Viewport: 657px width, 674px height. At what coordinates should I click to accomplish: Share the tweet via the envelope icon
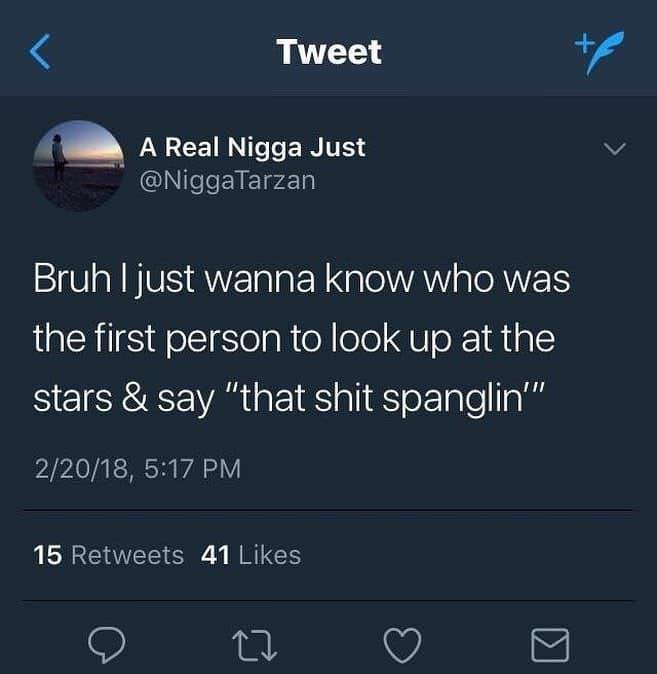click(x=550, y=645)
